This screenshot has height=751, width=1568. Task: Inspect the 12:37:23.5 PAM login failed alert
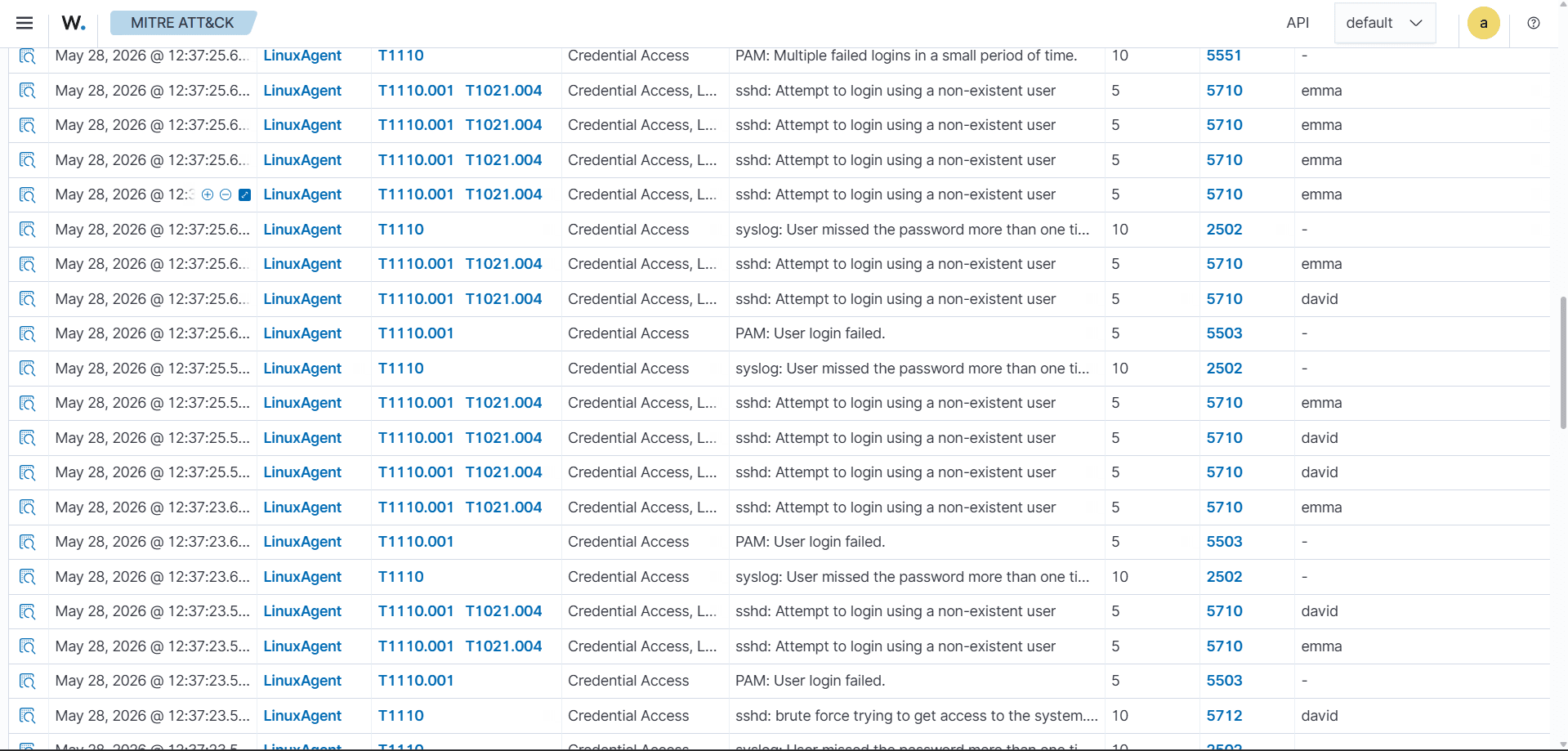[28, 681]
